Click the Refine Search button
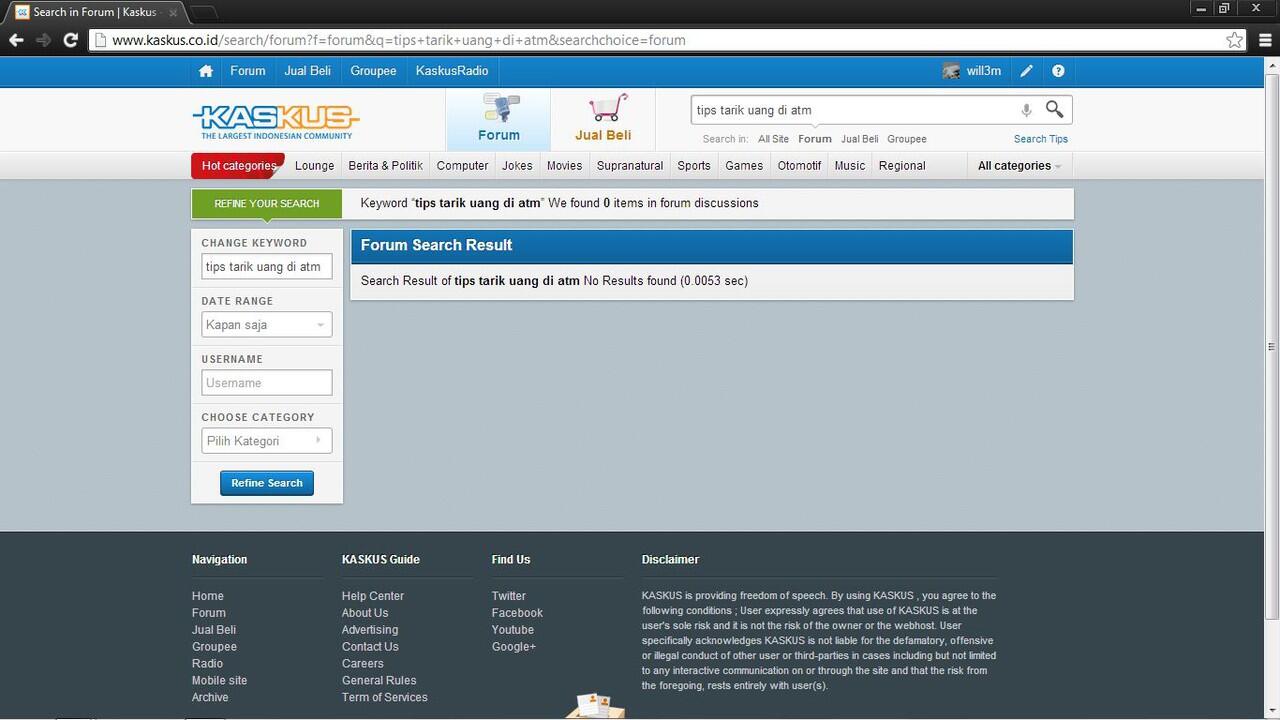Screen dimensions: 1280x720 pyautogui.click(x=267, y=483)
